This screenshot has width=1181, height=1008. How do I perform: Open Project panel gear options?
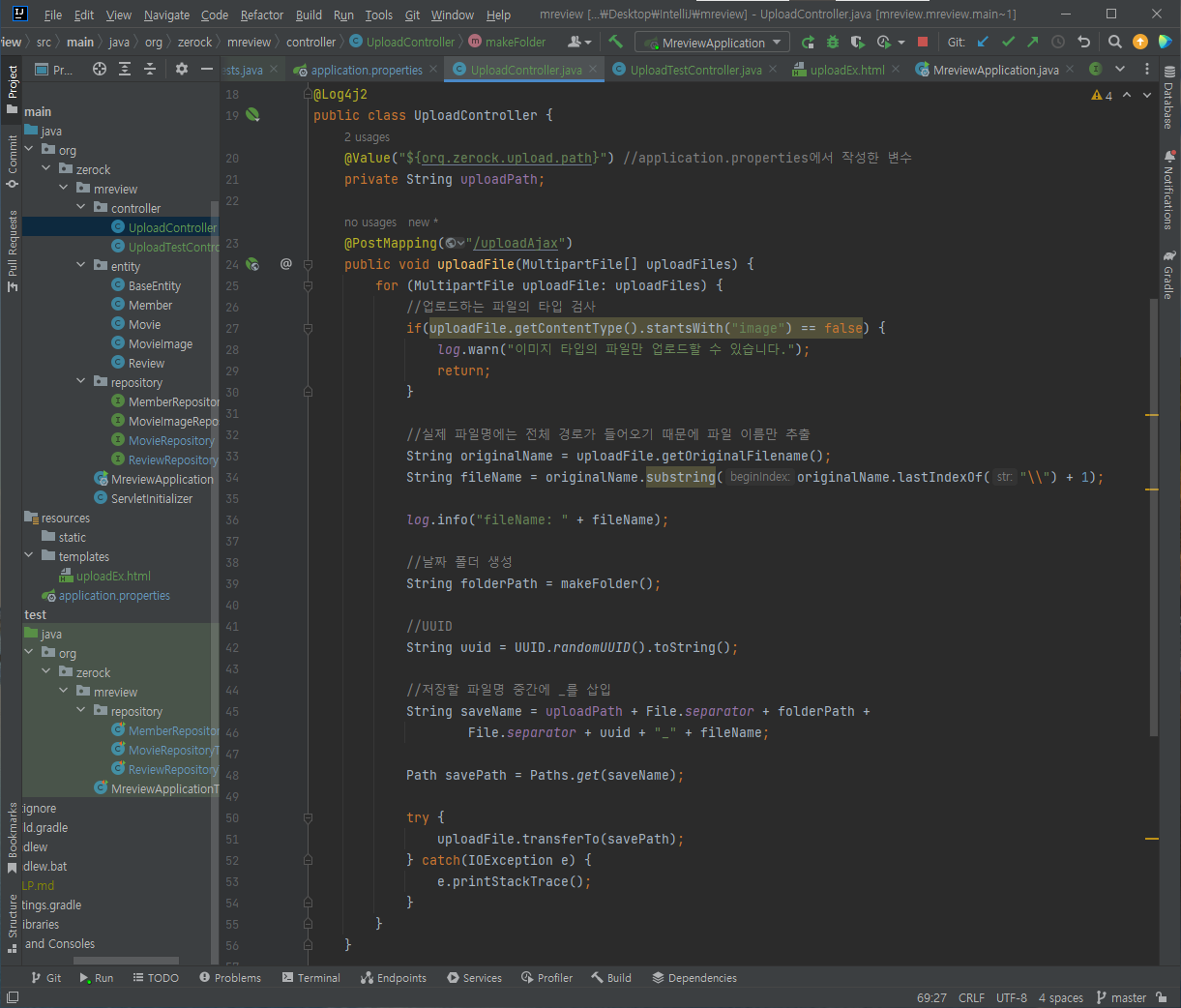(x=182, y=69)
